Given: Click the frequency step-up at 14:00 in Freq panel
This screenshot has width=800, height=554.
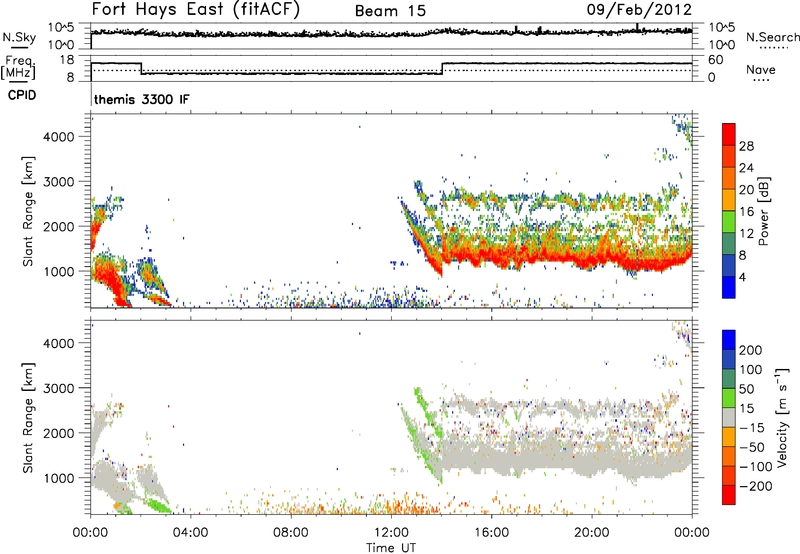Looking at the screenshot, I should pyautogui.click(x=442, y=68).
